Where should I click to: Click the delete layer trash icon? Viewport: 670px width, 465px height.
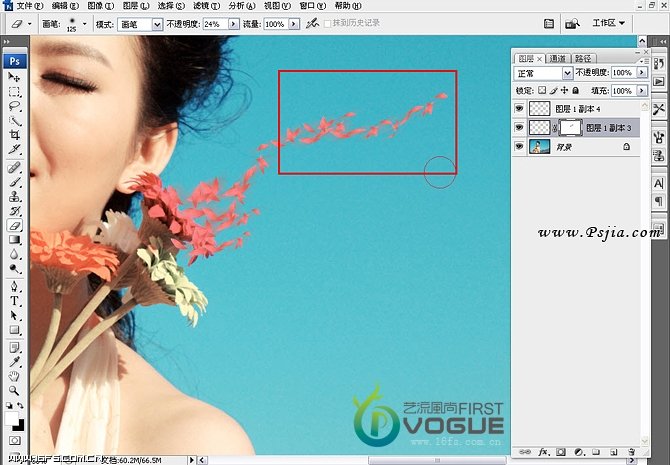tap(631, 452)
